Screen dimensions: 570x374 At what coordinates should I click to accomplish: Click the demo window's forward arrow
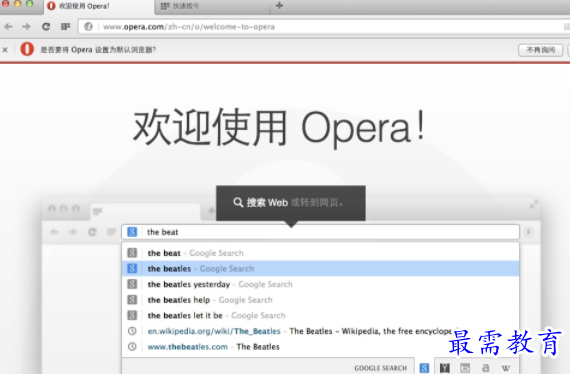(73, 232)
